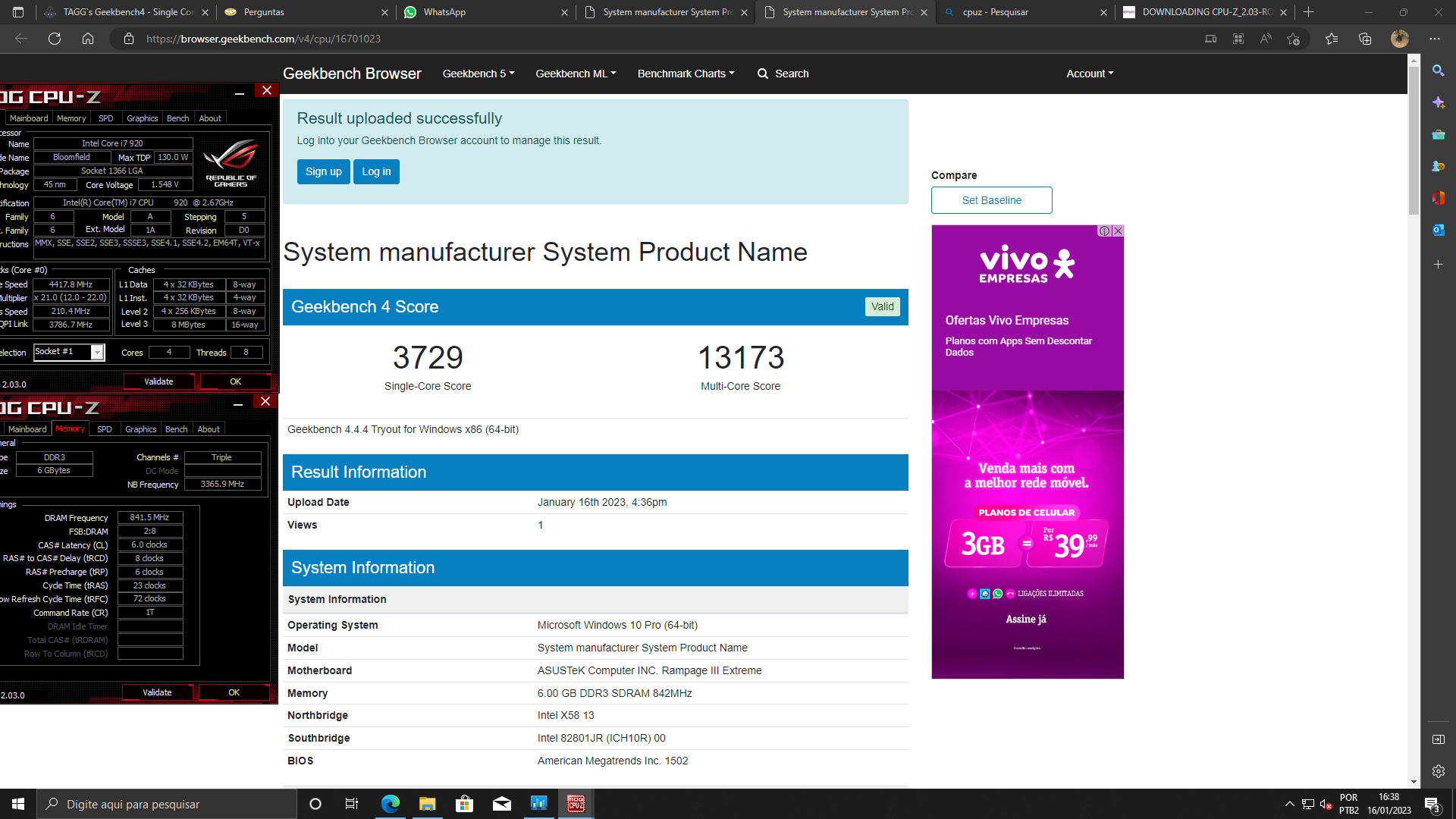This screenshot has width=1456, height=819.
Task: Switch to Graphics tab in upper CPU-Z
Action: (142, 118)
